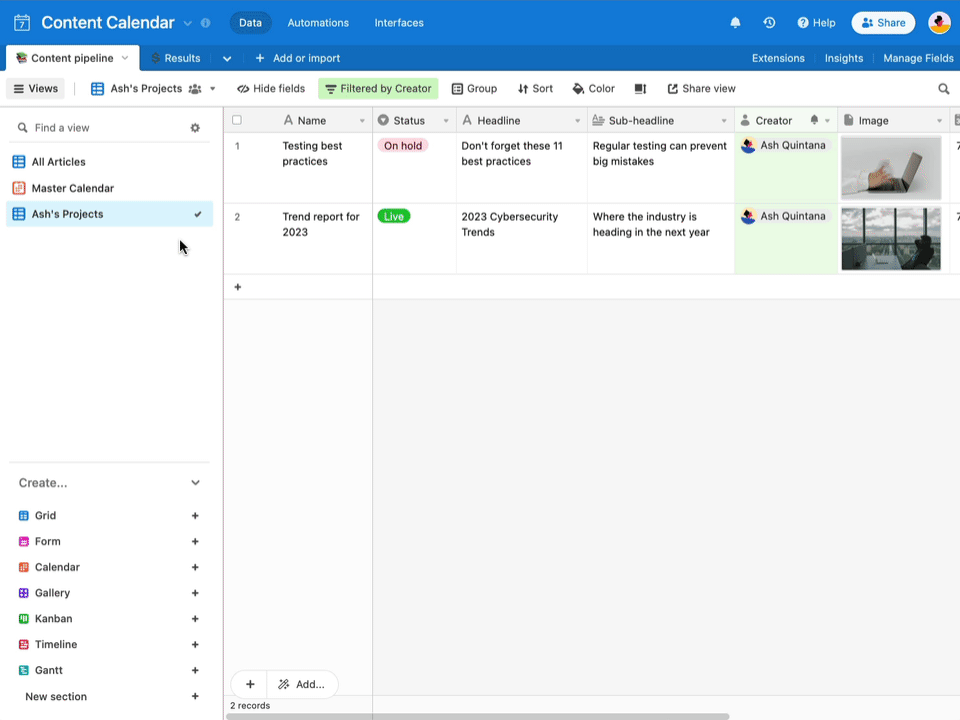Switch to the Automations tab
This screenshot has height=720, width=960.
[x=317, y=22]
